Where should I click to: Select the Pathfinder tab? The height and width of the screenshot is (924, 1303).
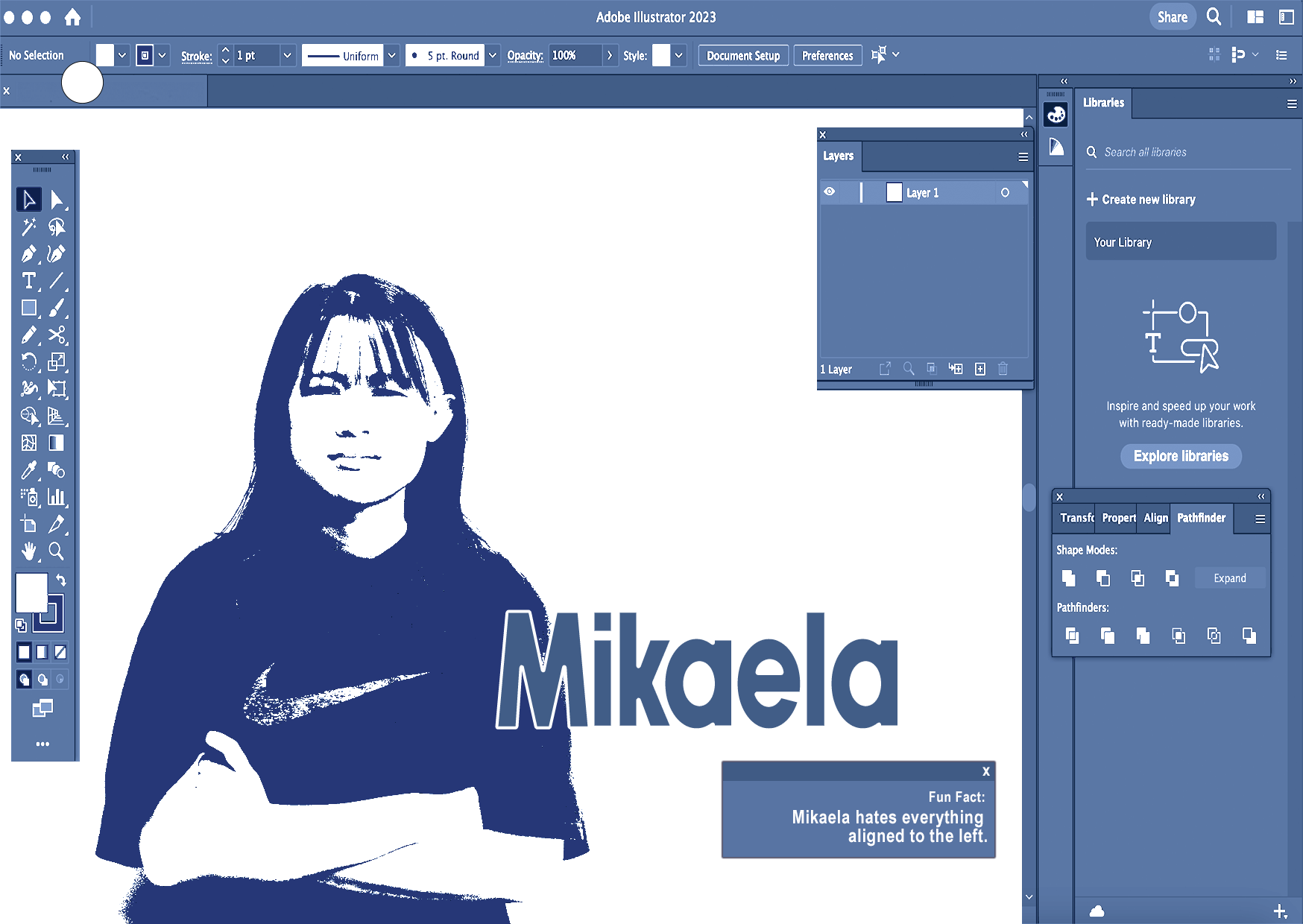pos(1202,518)
